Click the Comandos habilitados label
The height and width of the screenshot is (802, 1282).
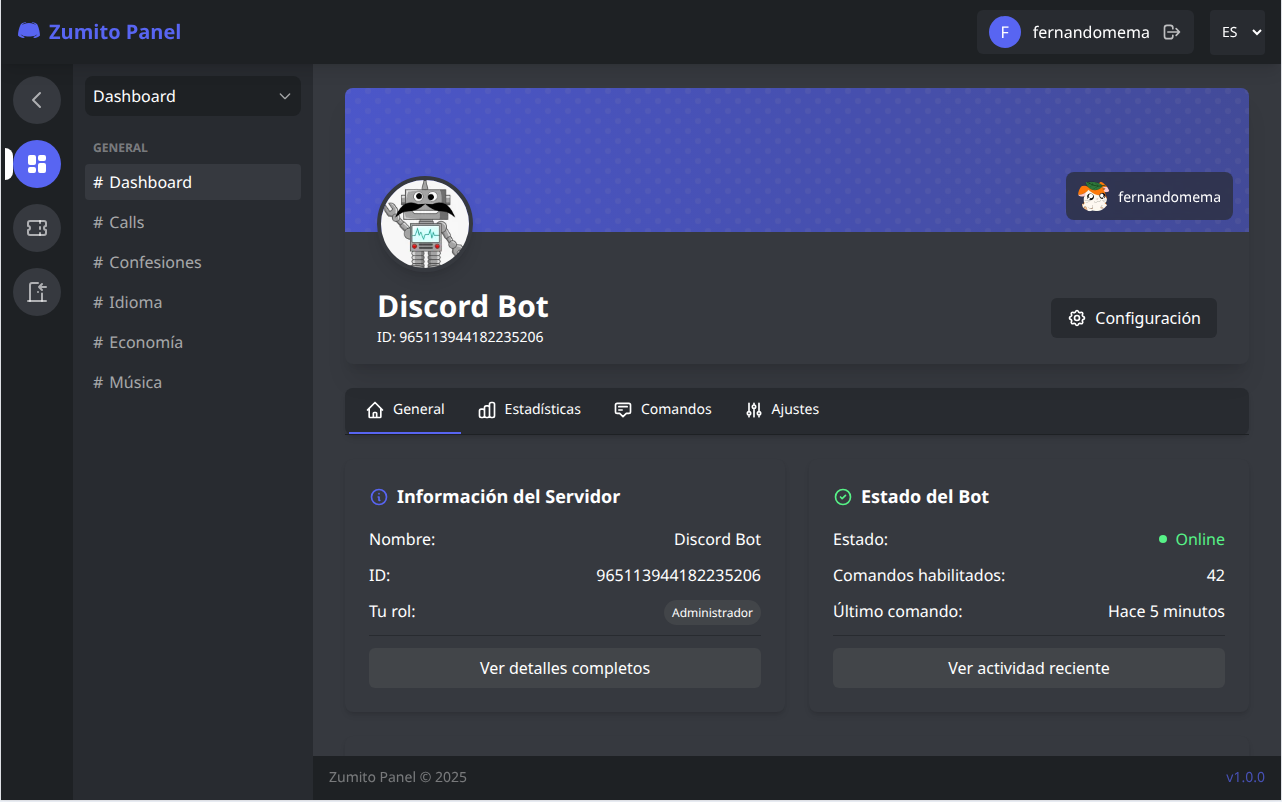(919, 575)
